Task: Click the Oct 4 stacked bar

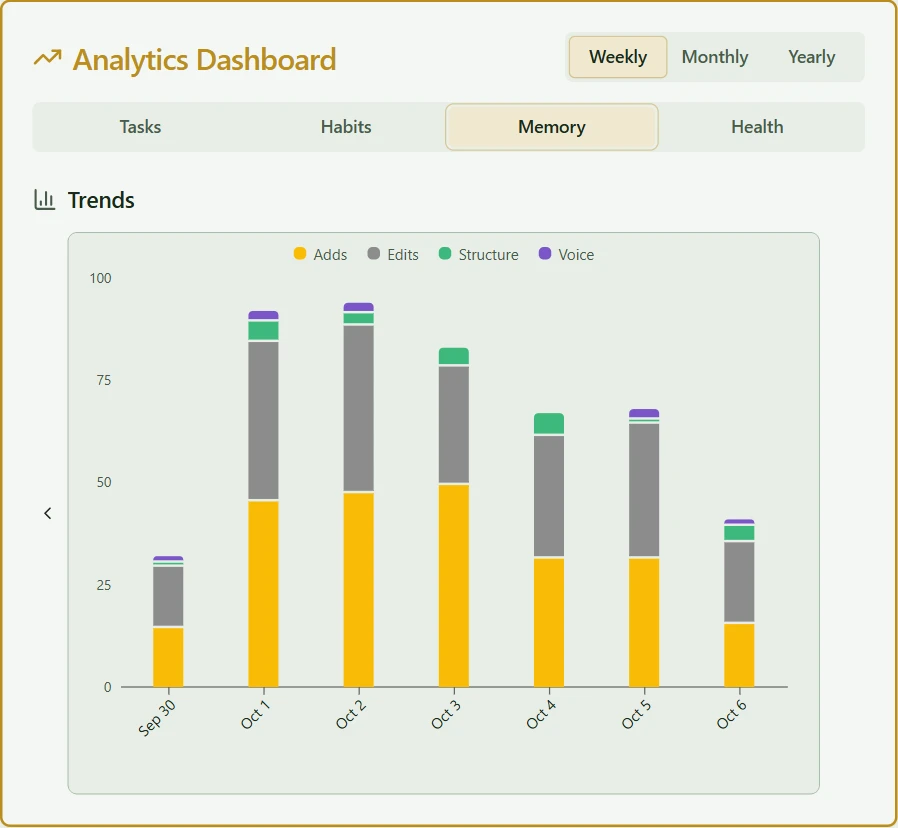Action: click(x=549, y=550)
